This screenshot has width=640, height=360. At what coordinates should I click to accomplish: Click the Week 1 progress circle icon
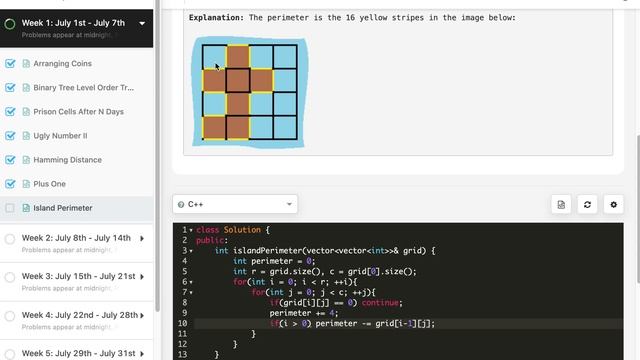point(10,24)
